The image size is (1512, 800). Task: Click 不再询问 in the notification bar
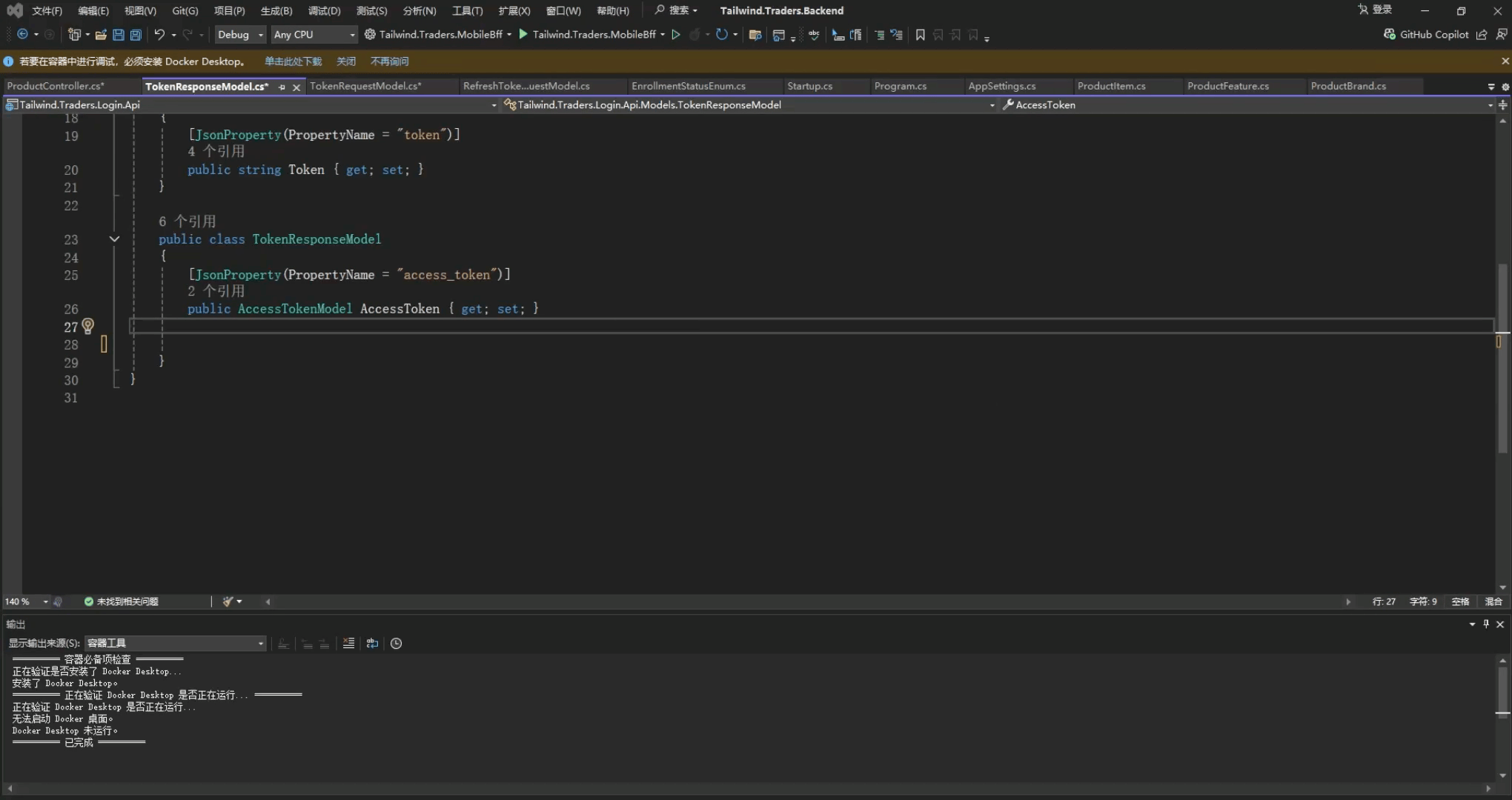click(389, 61)
